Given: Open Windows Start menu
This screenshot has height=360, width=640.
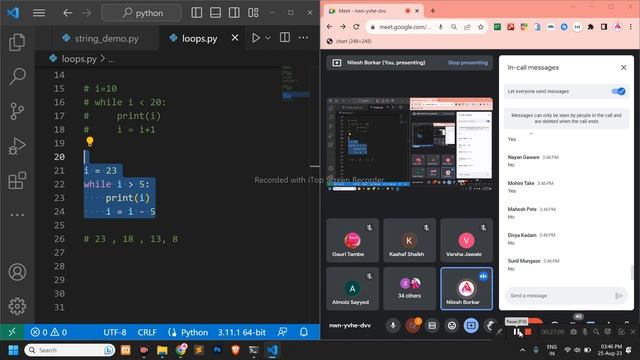Looking at the screenshot, I should (13, 350).
